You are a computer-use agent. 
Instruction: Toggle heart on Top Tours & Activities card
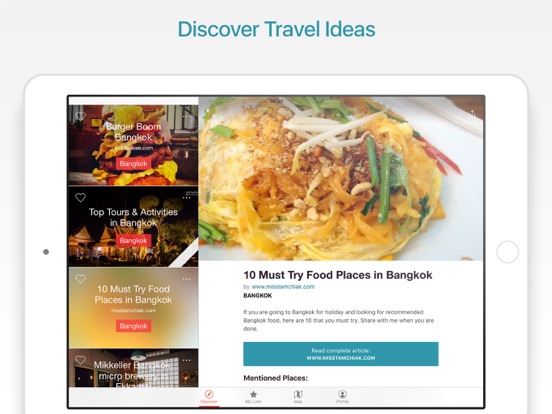[81, 197]
